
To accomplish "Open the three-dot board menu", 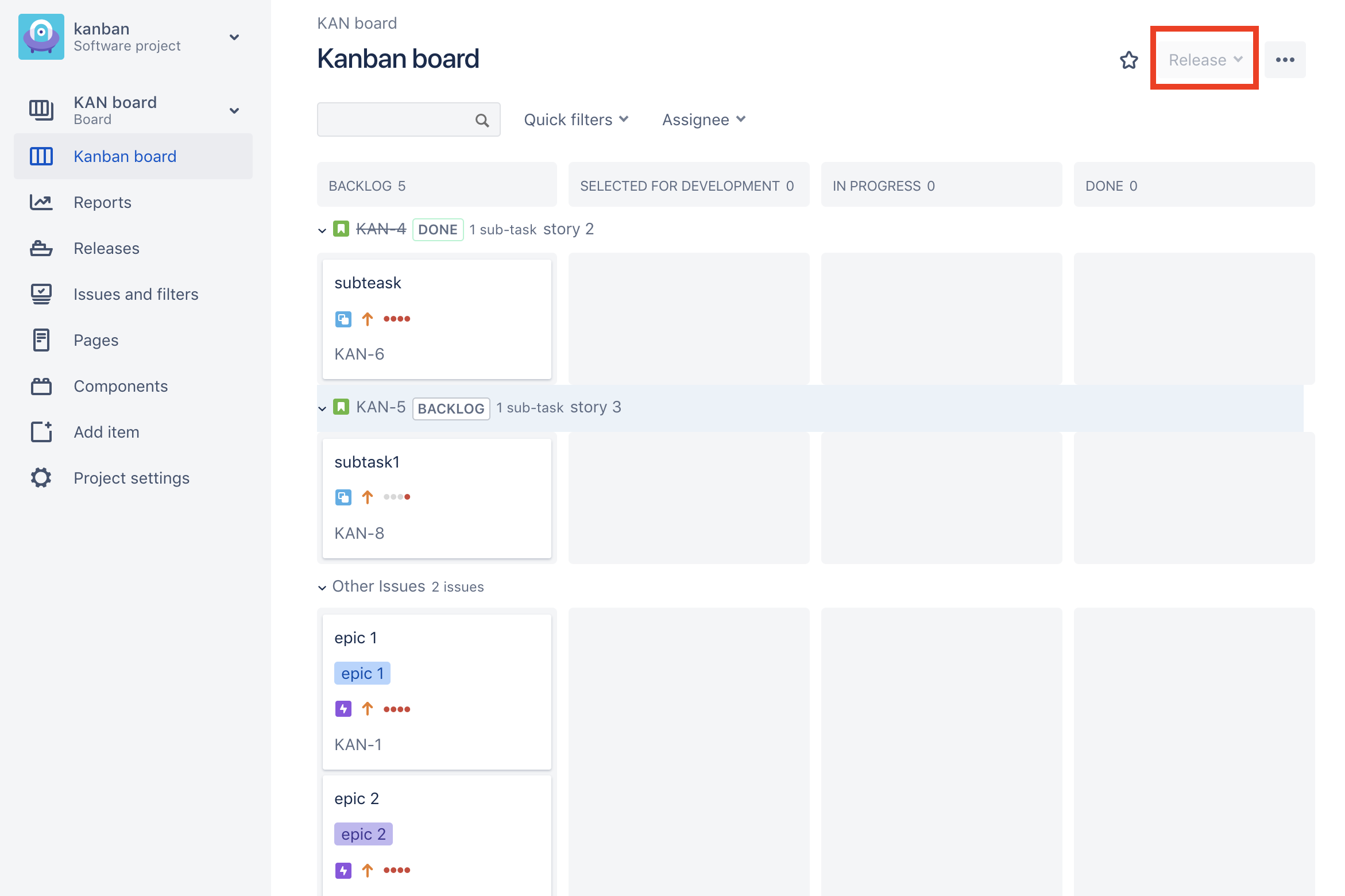I will pos(1285,60).
